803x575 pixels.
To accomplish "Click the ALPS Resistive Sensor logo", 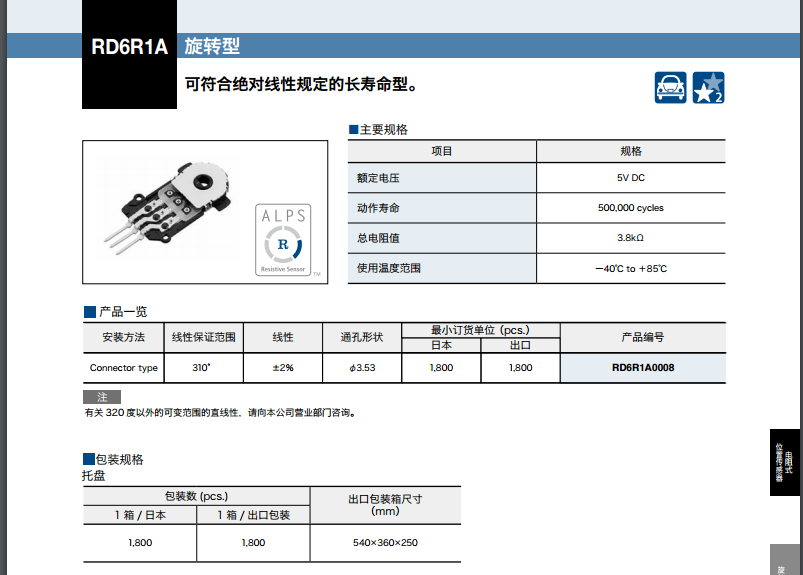I will coord(284,240).
